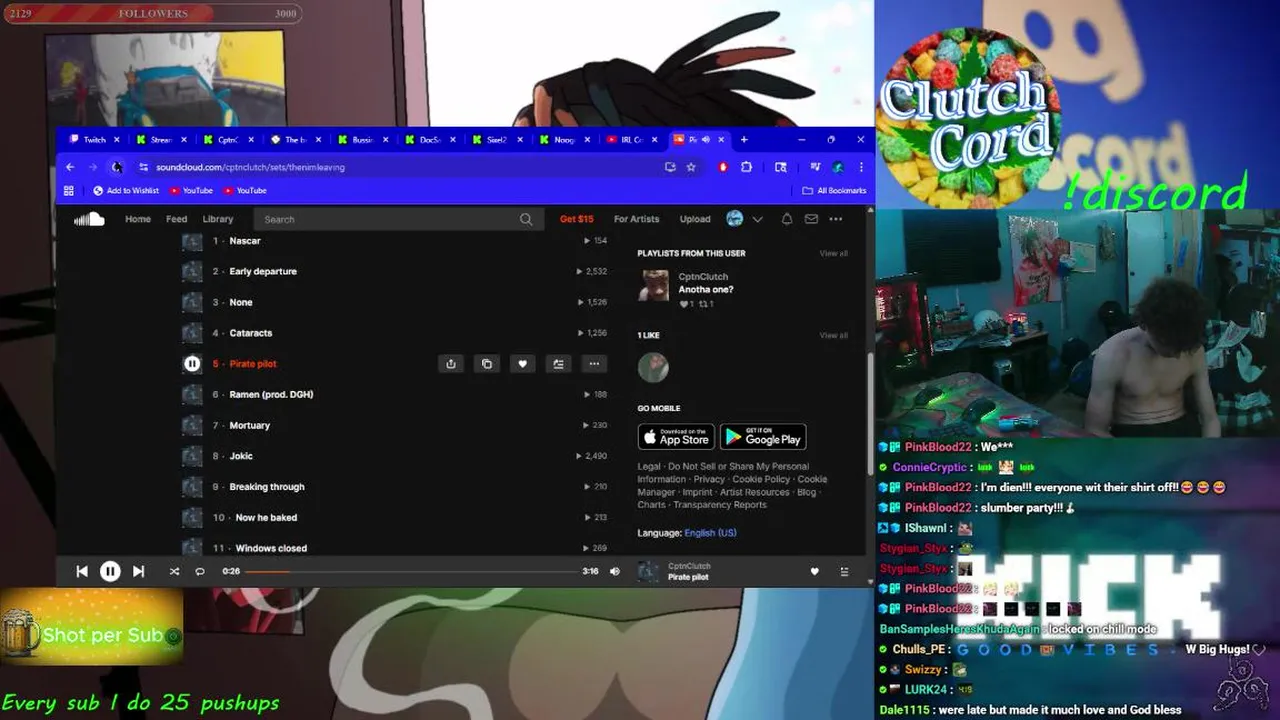The width and height of the screenshot is (1280, 720).
Task: Click Get it on Google Play badge
Action: pyautogui.click(x=763, y=437)
